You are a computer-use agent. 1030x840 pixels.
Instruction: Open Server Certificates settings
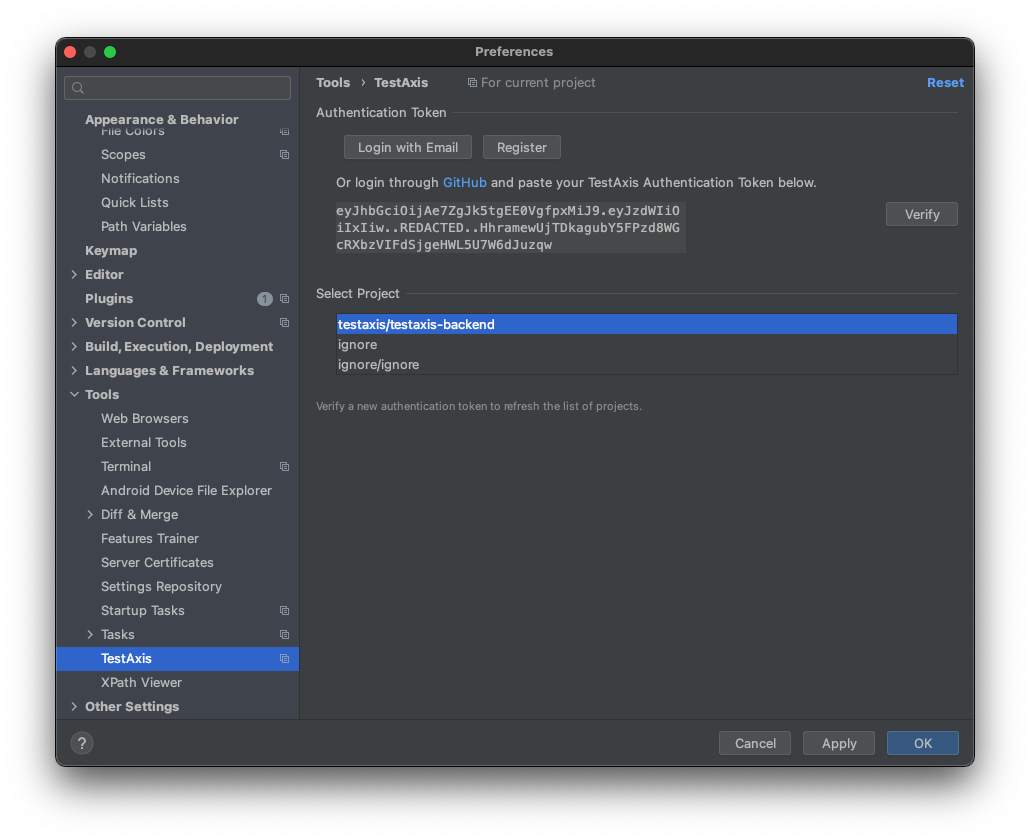(x=157, y=563)
